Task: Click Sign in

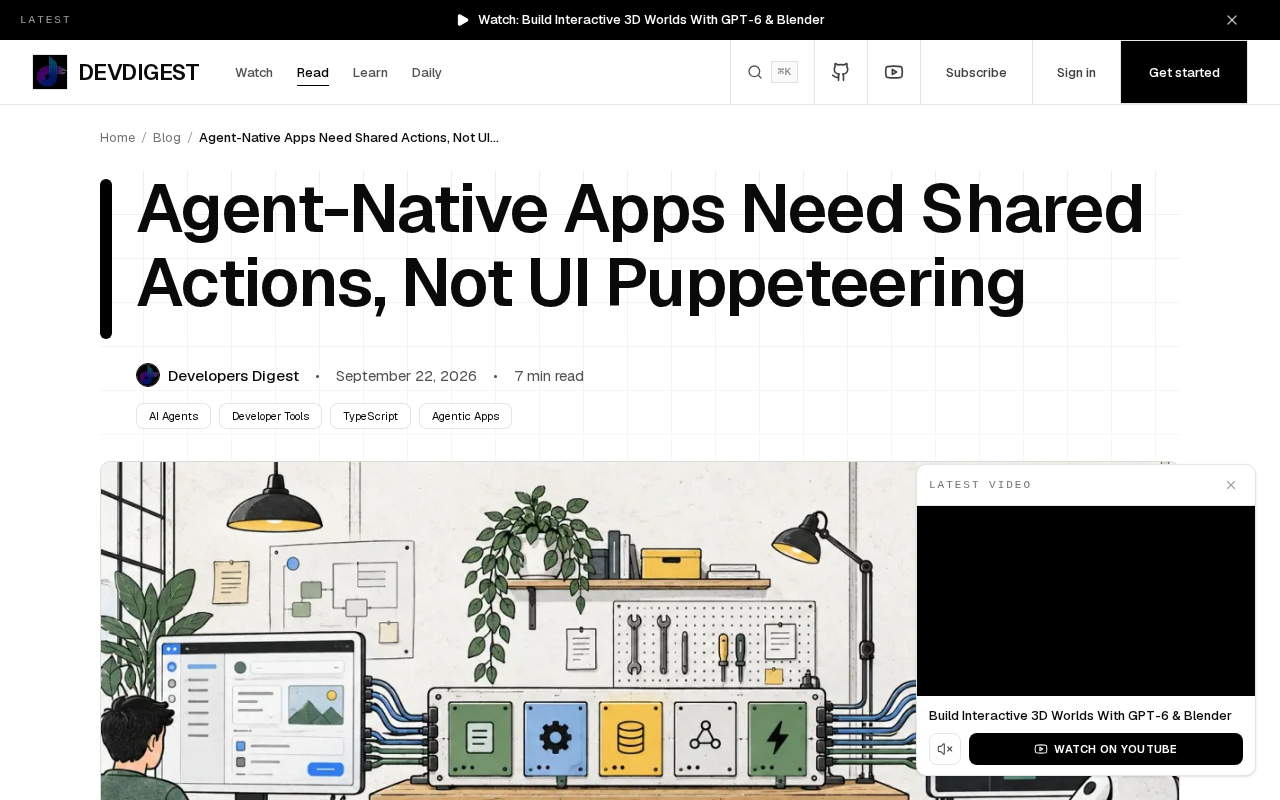Action: [x=1076, y=73]
